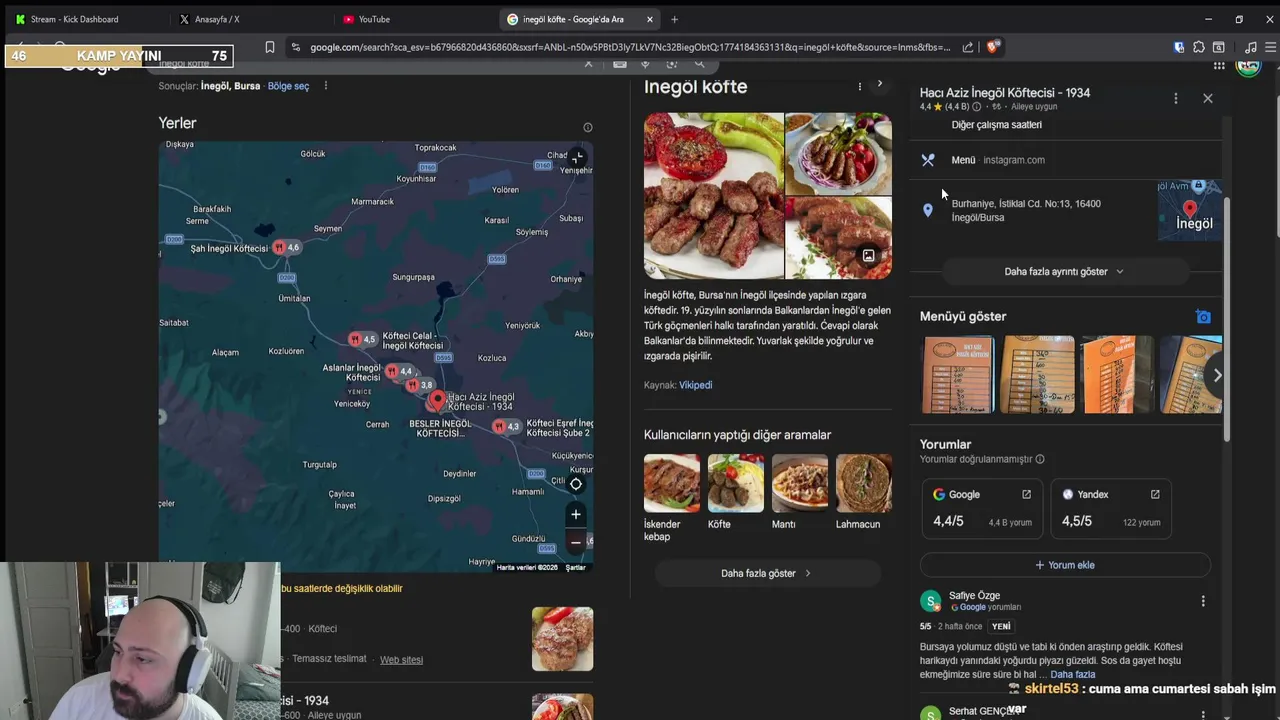Image resolution: width=1280 pixels, height=720 pixels.
Task: Open Google reviews 4,4/5 card
Action: click(981, 508)
